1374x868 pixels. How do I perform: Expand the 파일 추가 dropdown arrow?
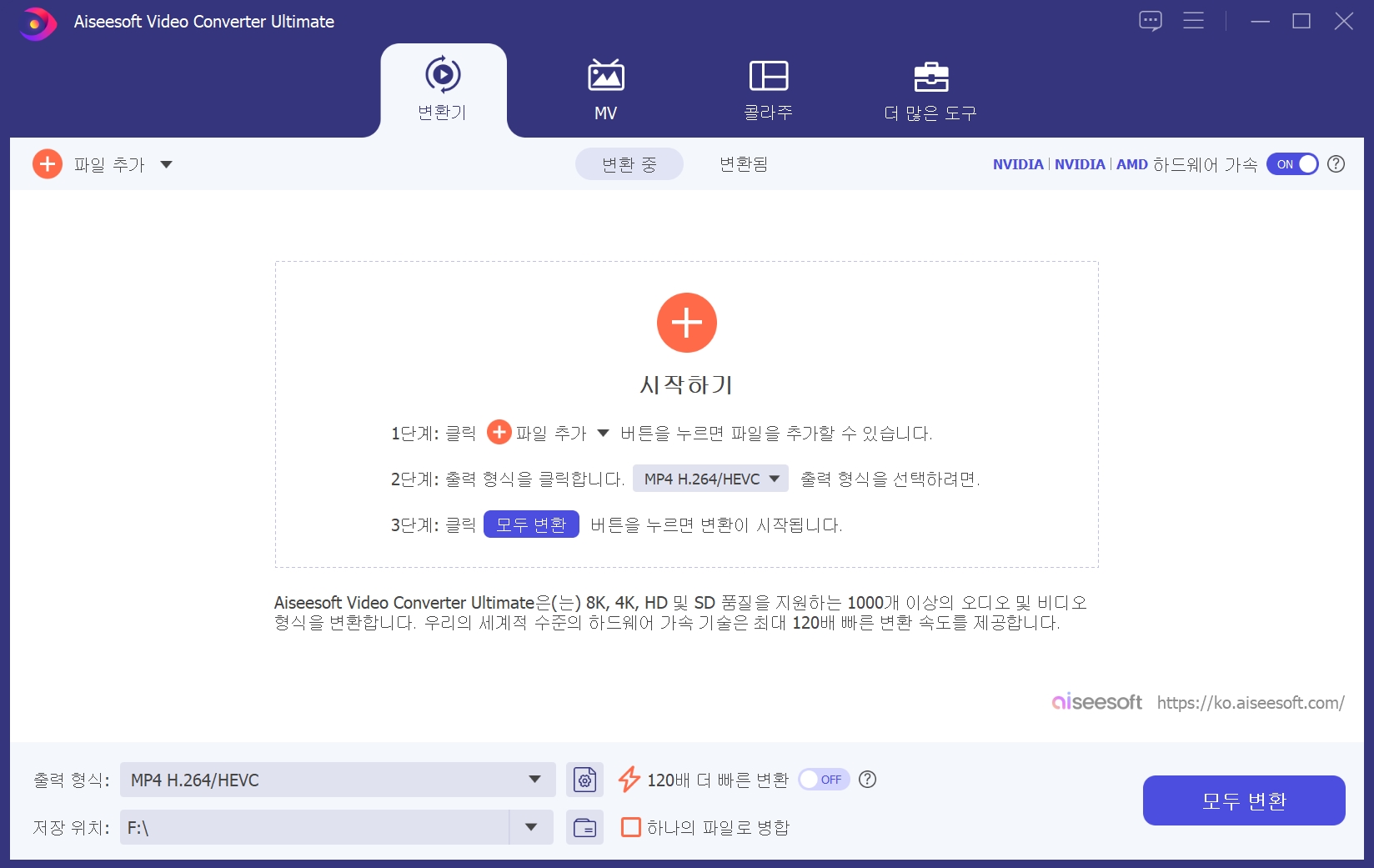[x=166, y=164]
